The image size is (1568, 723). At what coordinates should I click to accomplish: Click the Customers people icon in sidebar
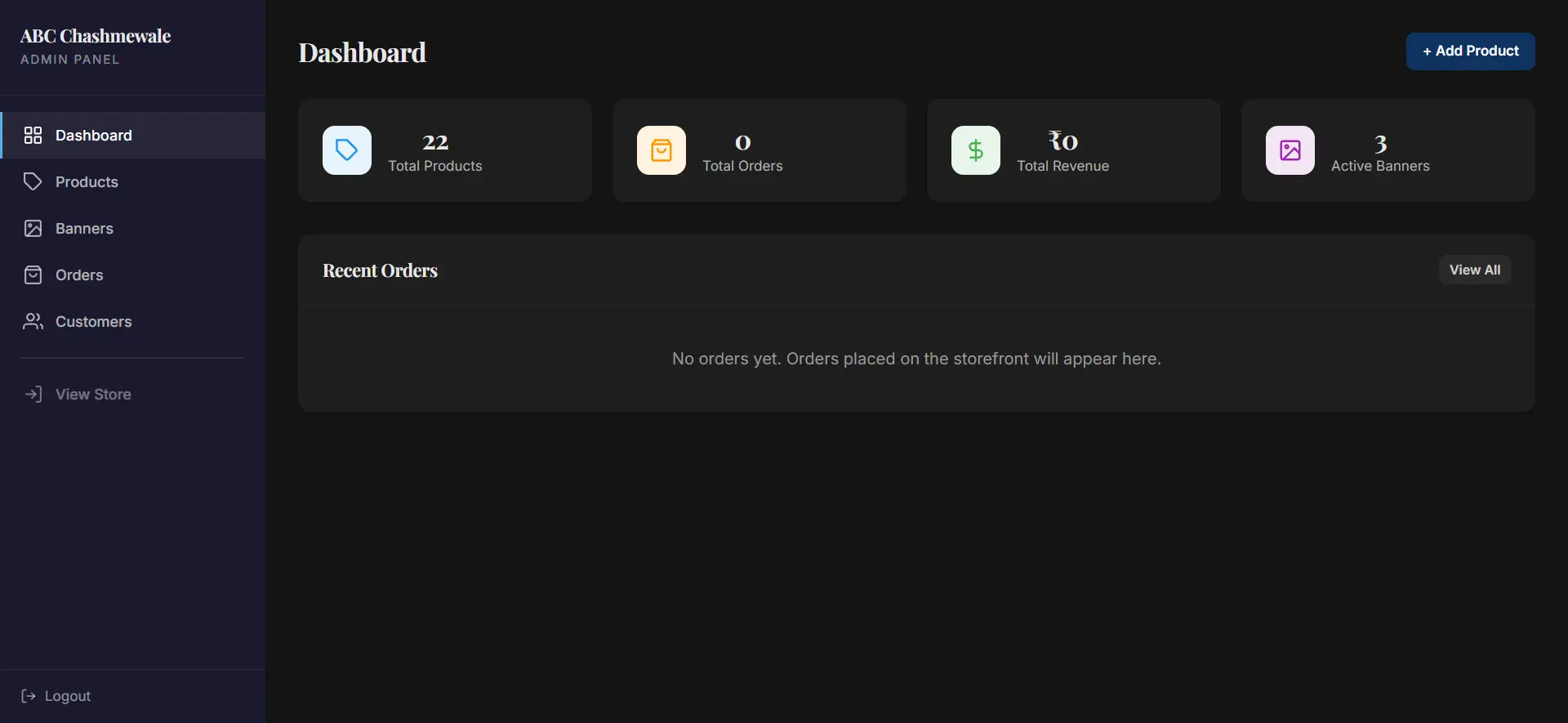pyautogui.click(x=33, y=322)
